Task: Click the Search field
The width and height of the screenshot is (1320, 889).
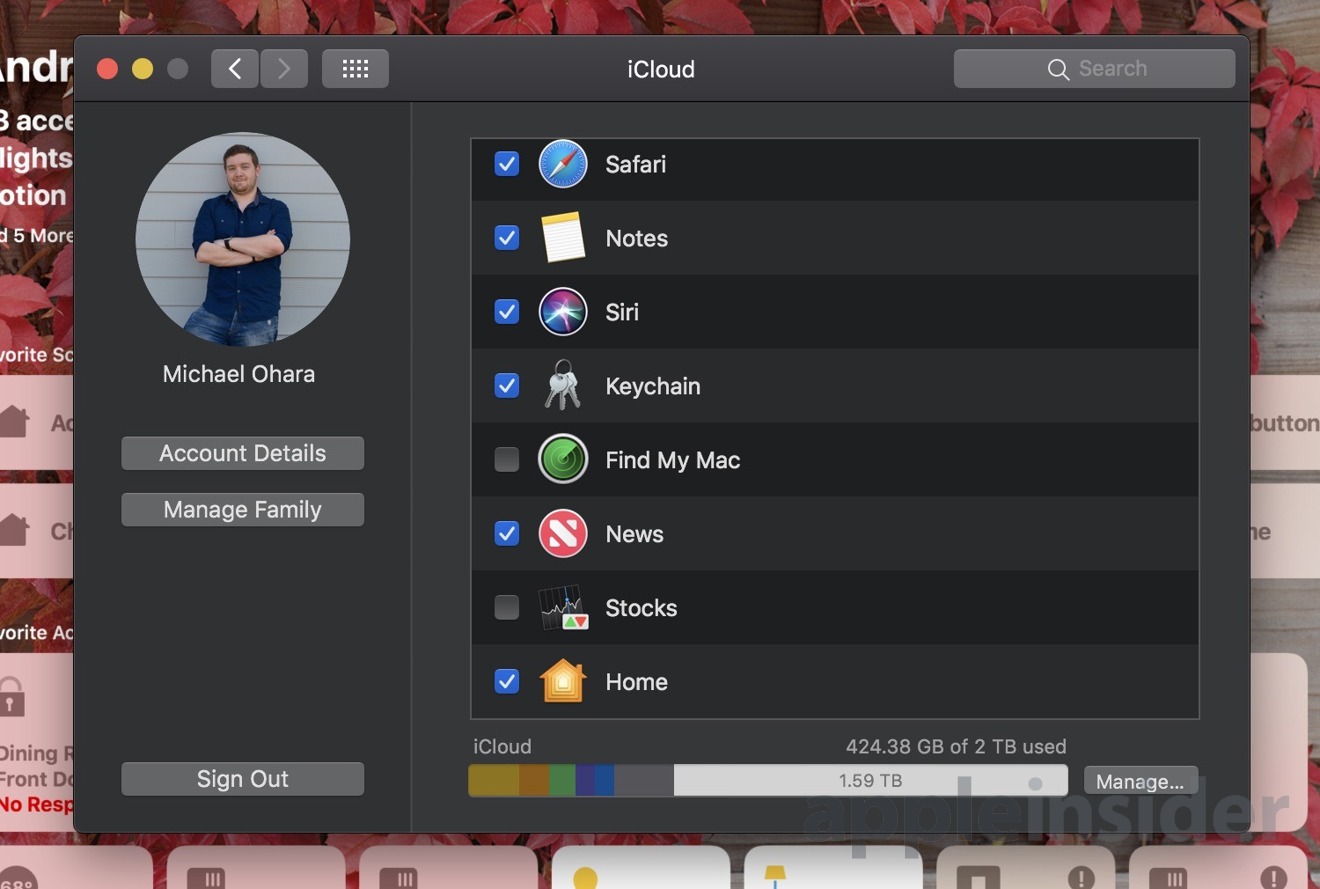Action: 1095,69
